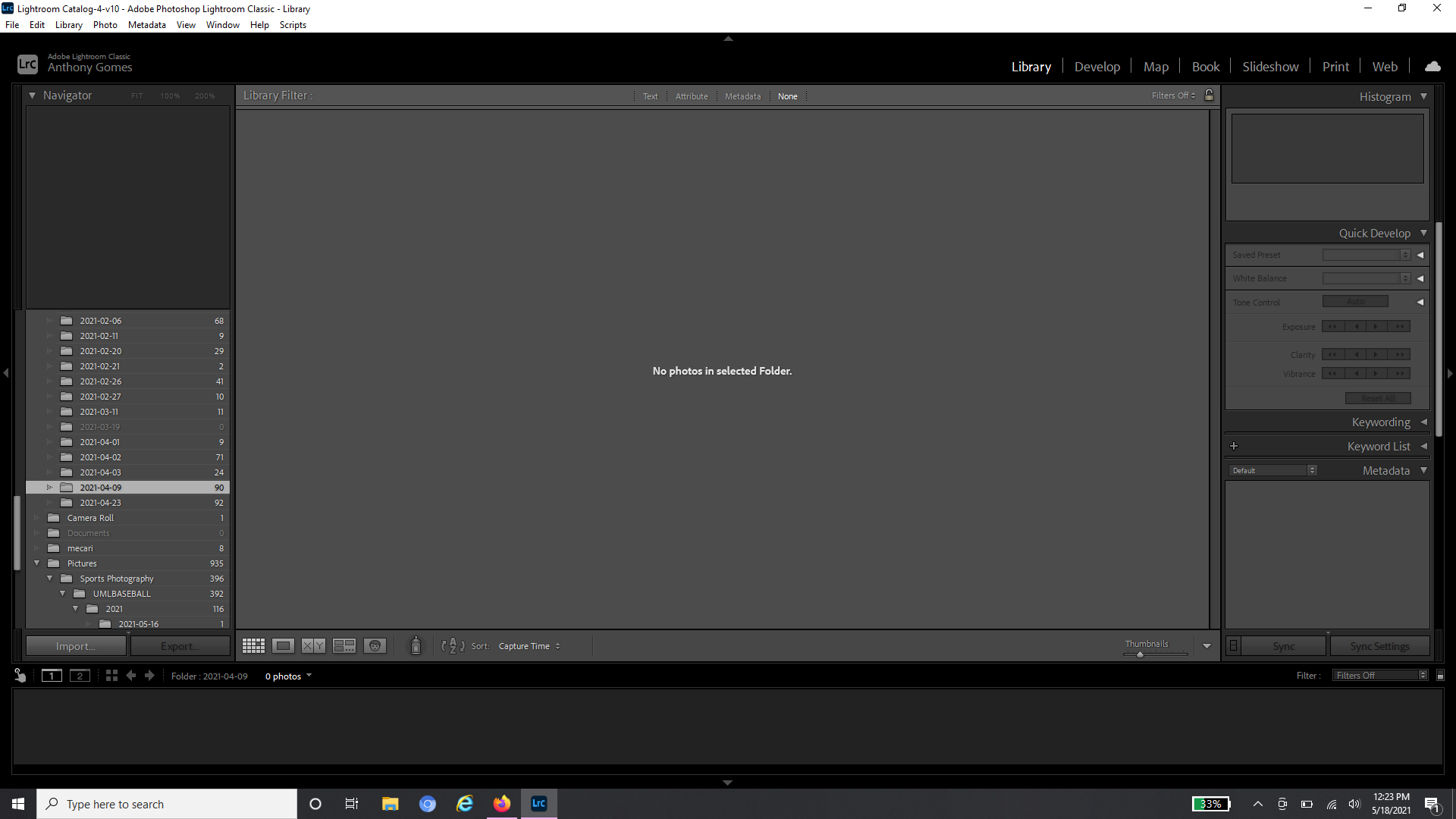1456x819 pixels.
Task: Click the go back arrow in filmstrip bar
Action: point(130,676)
